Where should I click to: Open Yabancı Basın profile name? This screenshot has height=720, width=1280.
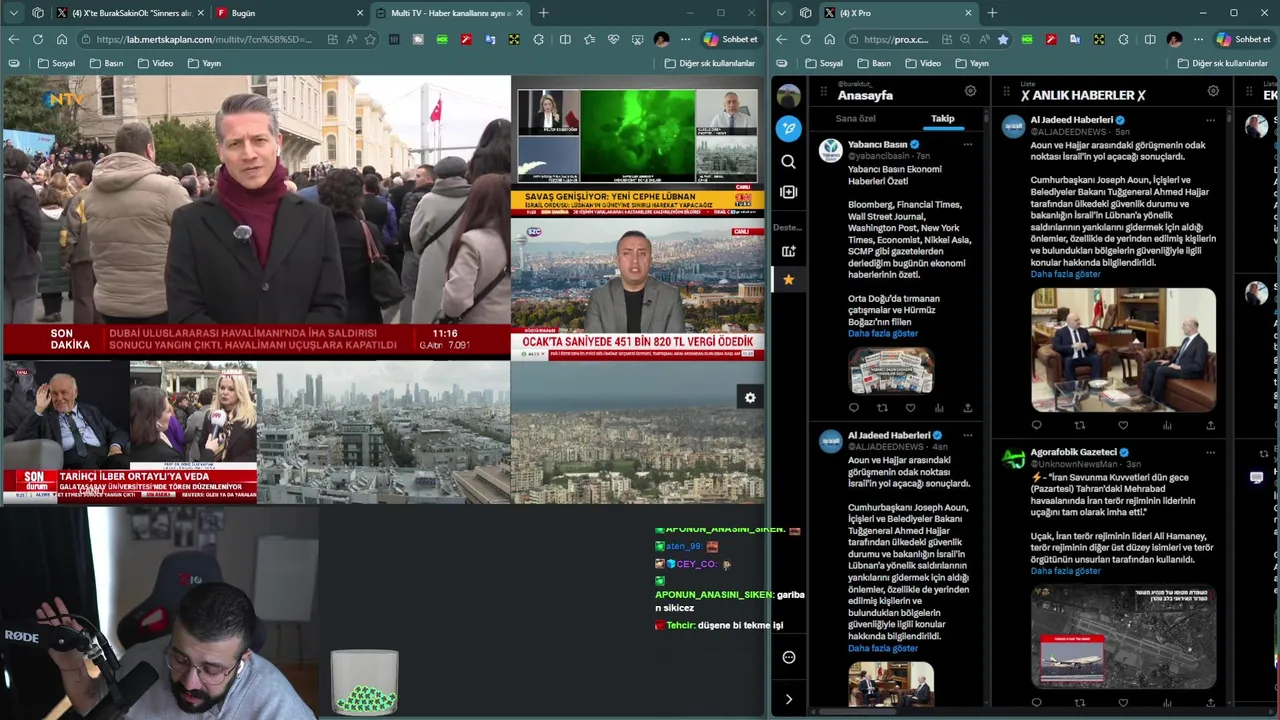(877, 144)
